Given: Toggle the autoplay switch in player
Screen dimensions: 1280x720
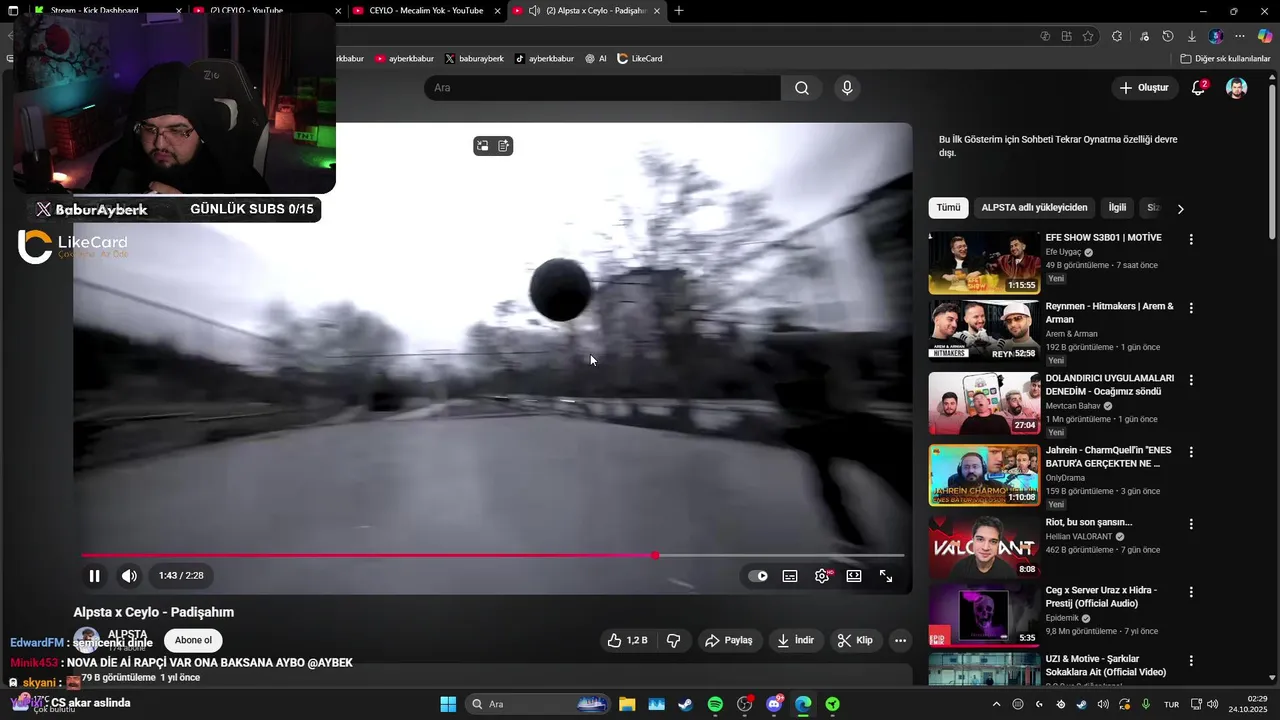Looking at the screenshot, I should coord(758,576).
